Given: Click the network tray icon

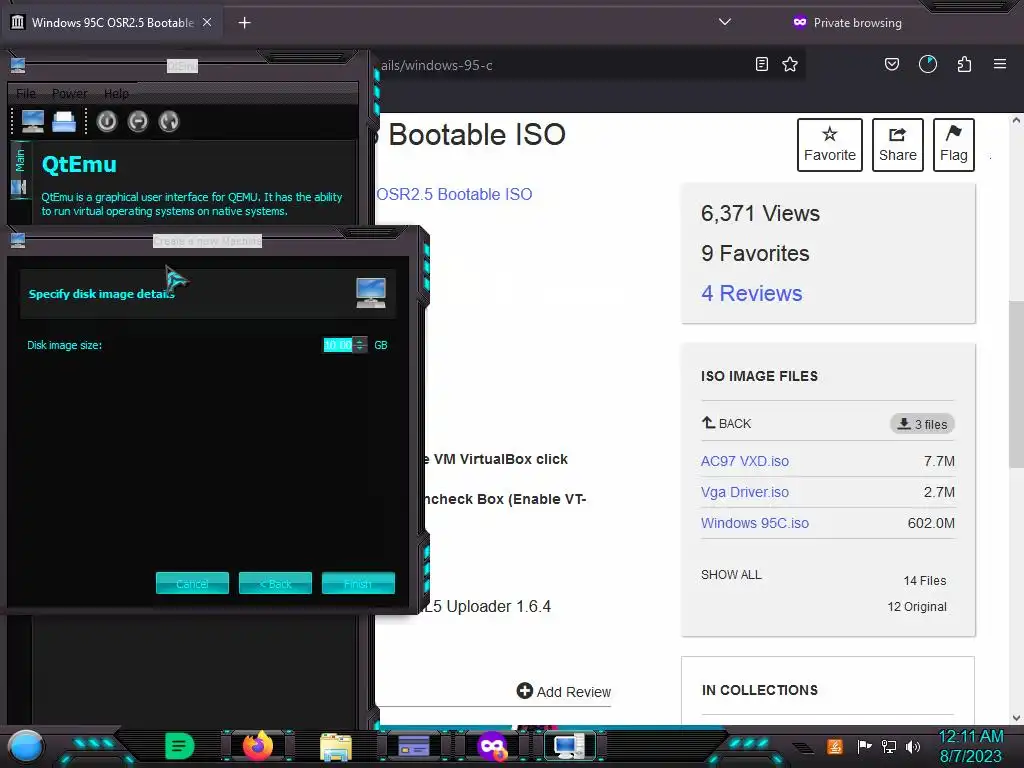Looking at the screenshot, I should tap(888, 746).
